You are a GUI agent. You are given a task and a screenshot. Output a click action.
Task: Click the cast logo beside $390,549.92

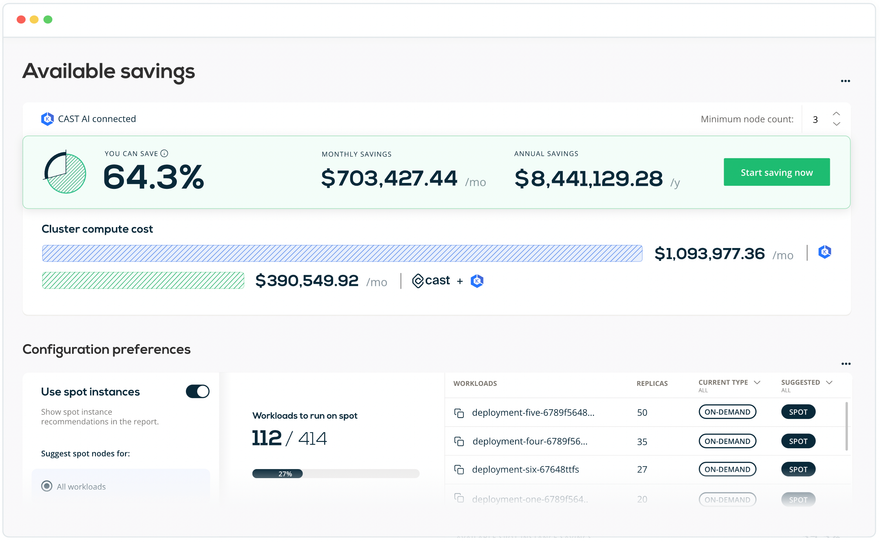[x=431, y=281]
